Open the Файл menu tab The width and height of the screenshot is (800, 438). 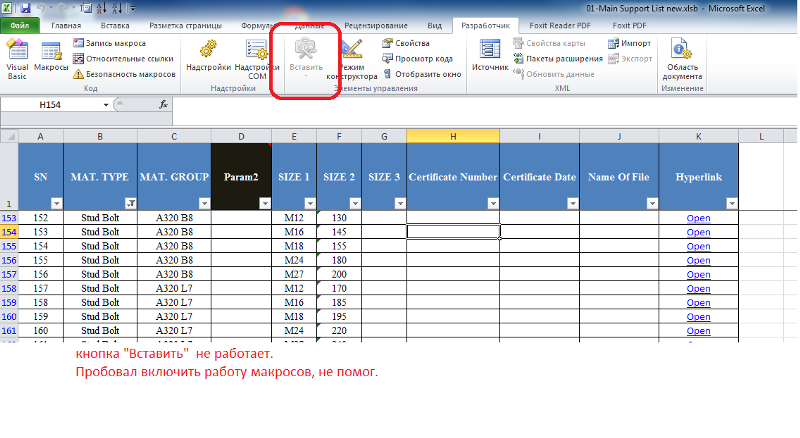(x=20, y=24)
